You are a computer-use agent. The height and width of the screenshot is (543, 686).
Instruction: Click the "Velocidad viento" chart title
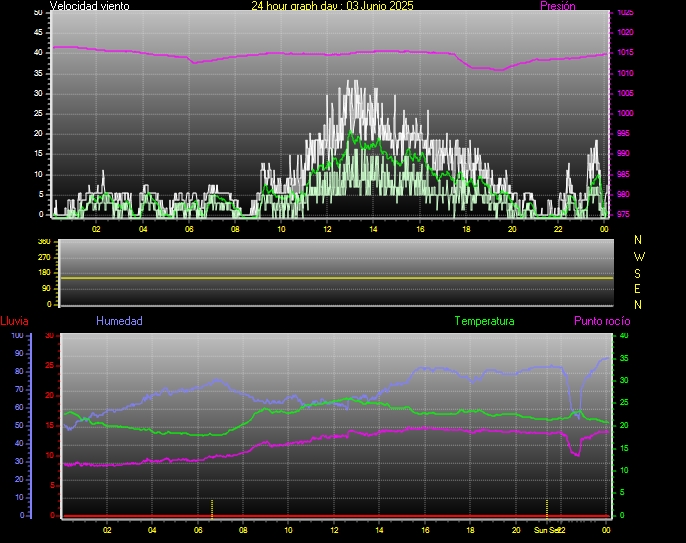coord(89,6)
